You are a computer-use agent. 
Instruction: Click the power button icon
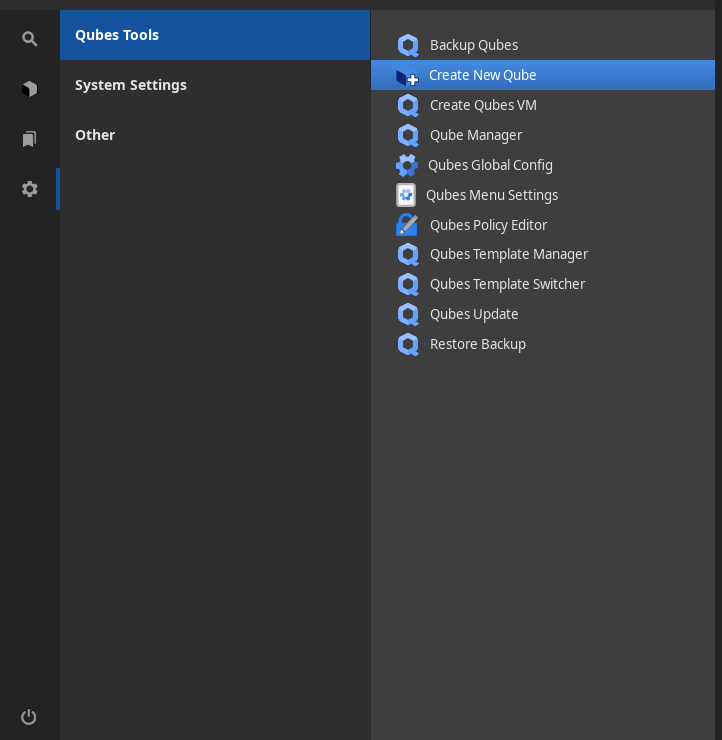29,716
